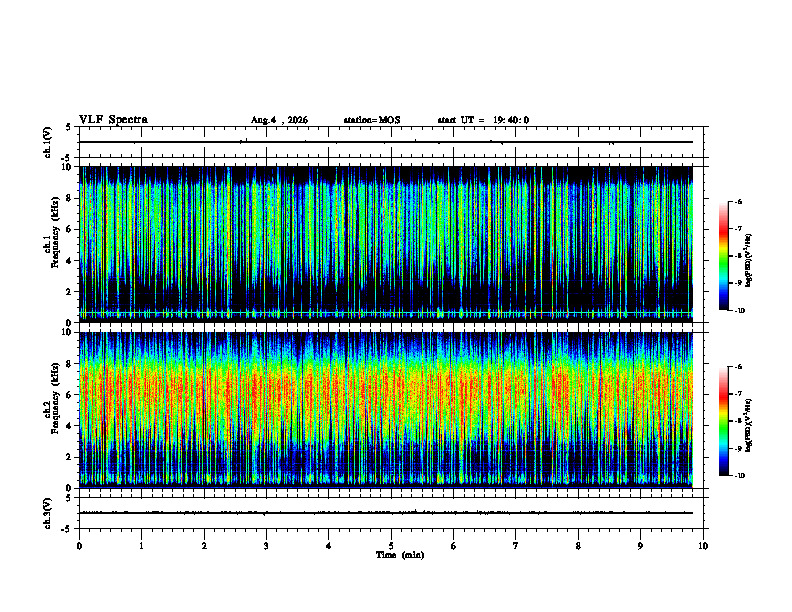Click the ch.1 spectrogram colorbar label text
The image size is (792, 612).
[x=749, y=260]
